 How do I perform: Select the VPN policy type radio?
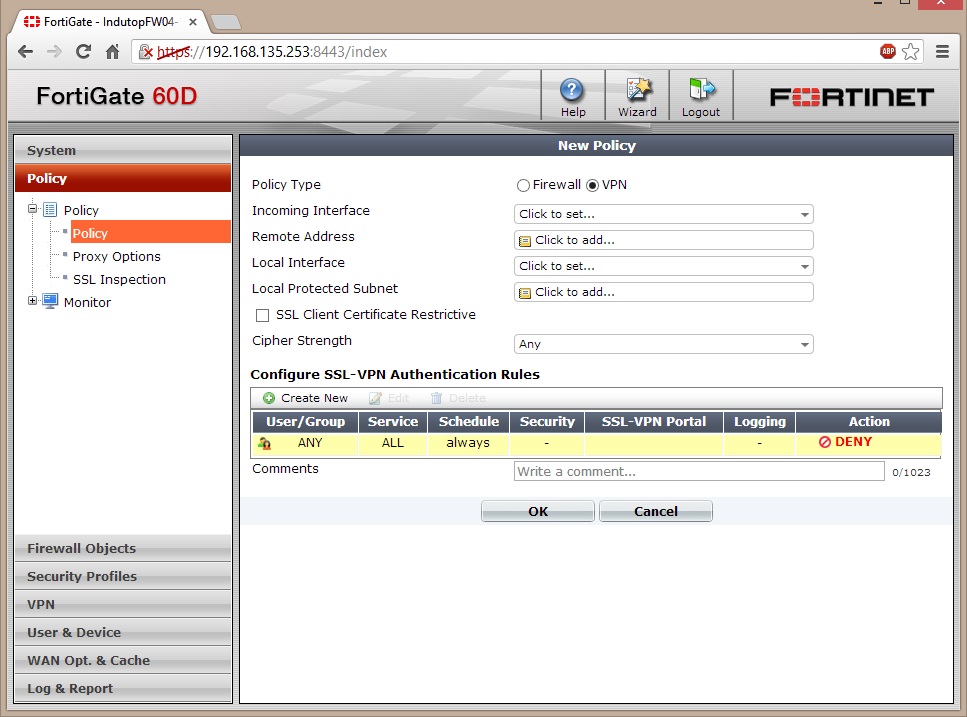(x=592, y=185)
